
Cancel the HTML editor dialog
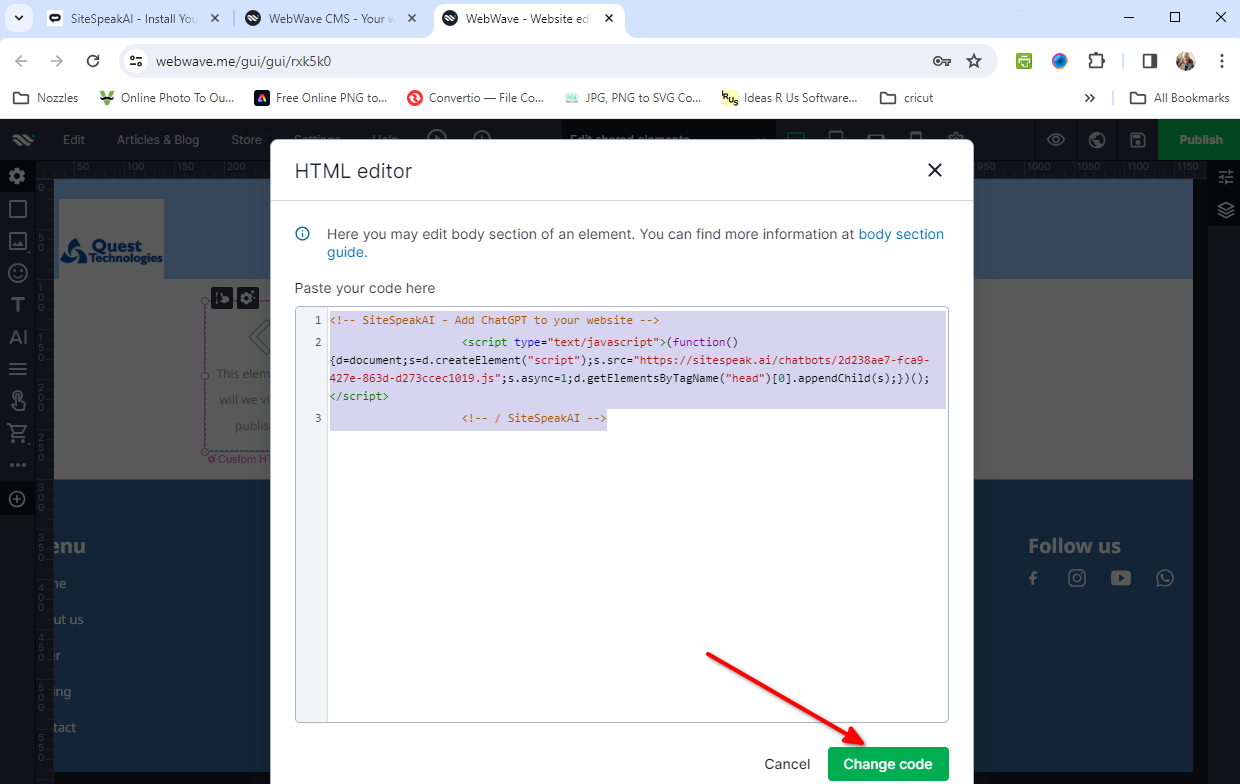(787, 764)
